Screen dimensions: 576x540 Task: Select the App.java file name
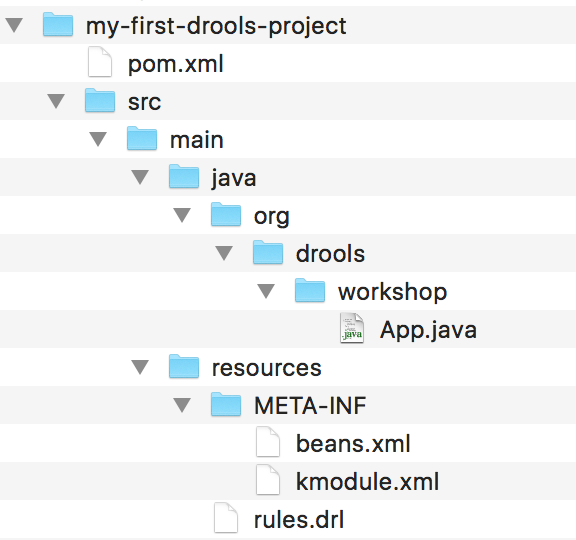(x=428, y=330)
